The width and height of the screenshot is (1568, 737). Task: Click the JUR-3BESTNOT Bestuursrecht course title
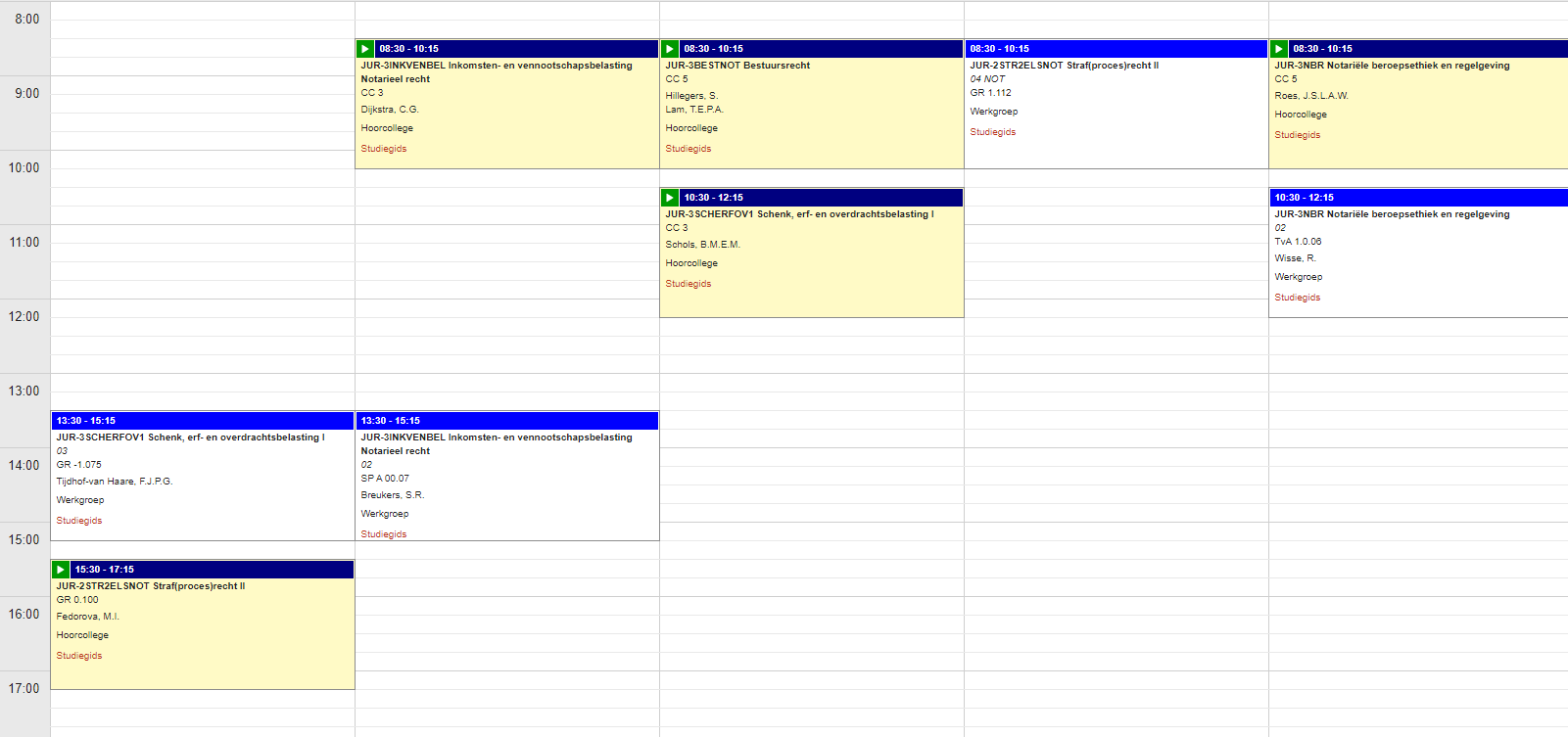pyautogui.click(x=737, y=66)
